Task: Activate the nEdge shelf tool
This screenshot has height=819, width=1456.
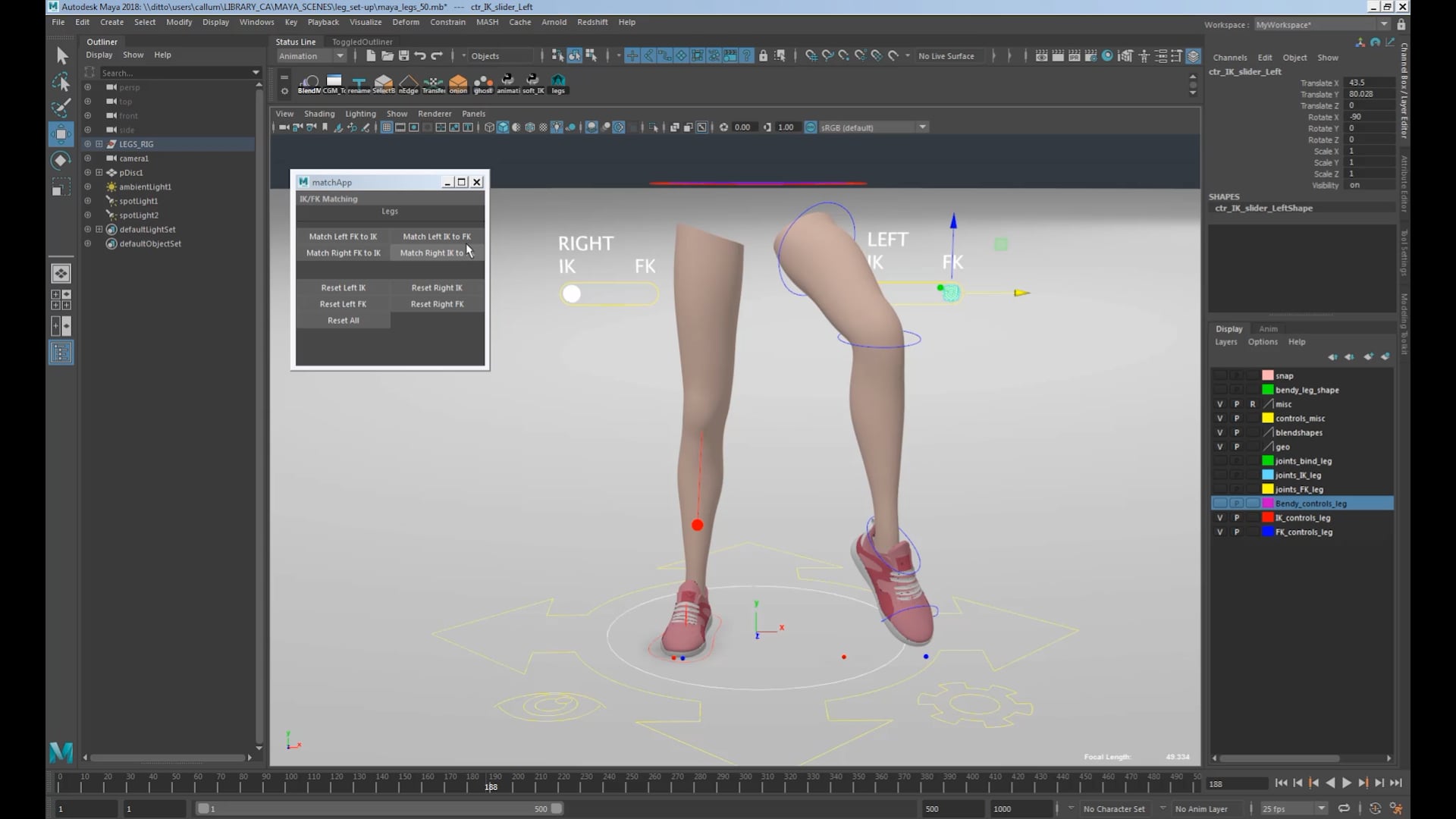Action: tap(409, 83)
